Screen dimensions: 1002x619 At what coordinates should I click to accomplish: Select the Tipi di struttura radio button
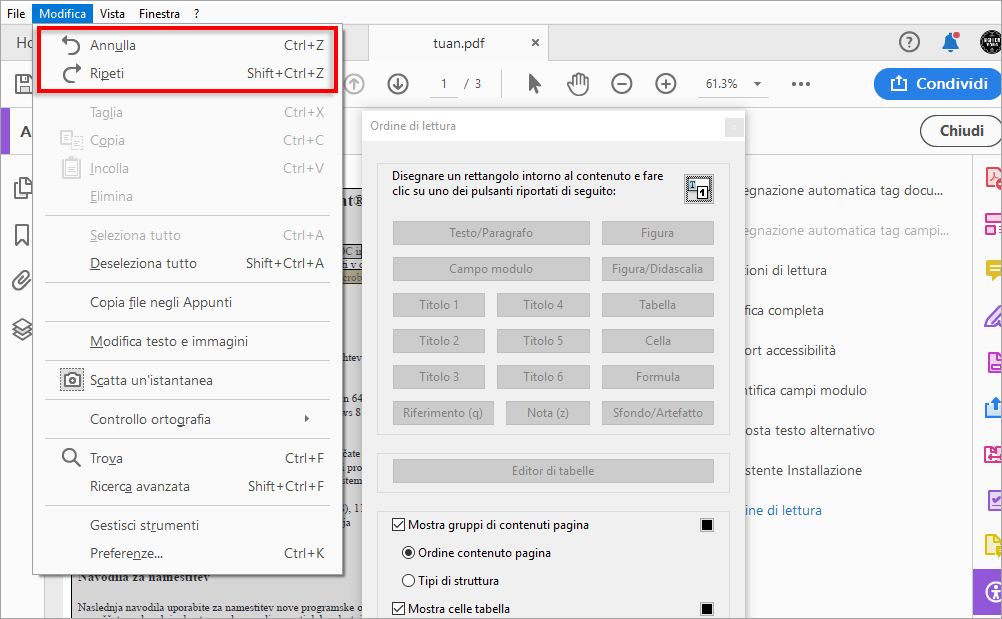[408, 579]
